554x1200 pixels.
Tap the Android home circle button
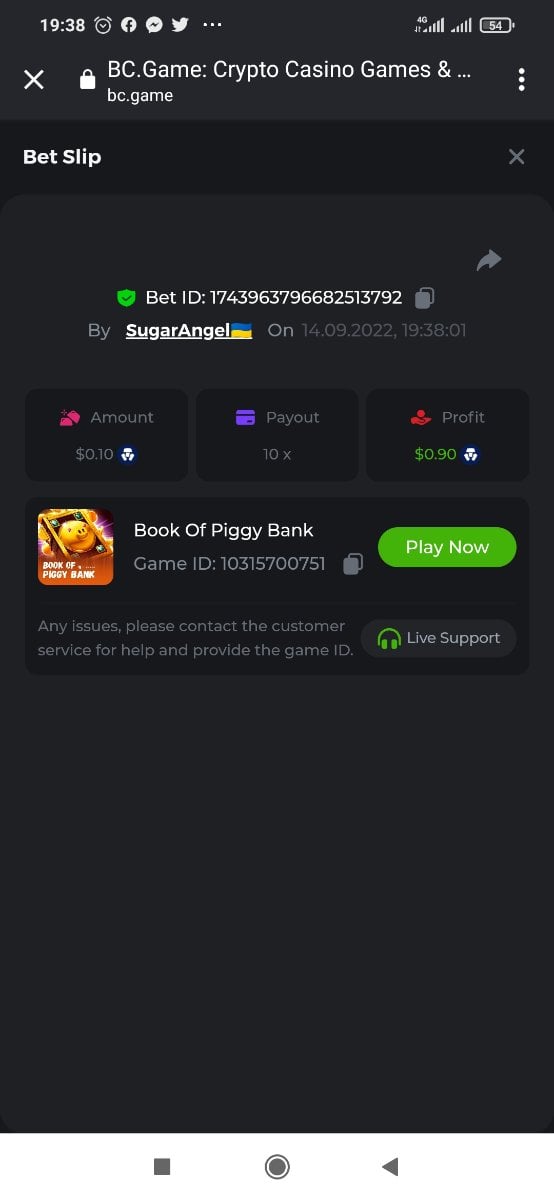pyautogui.click(x=277, y=1166)
